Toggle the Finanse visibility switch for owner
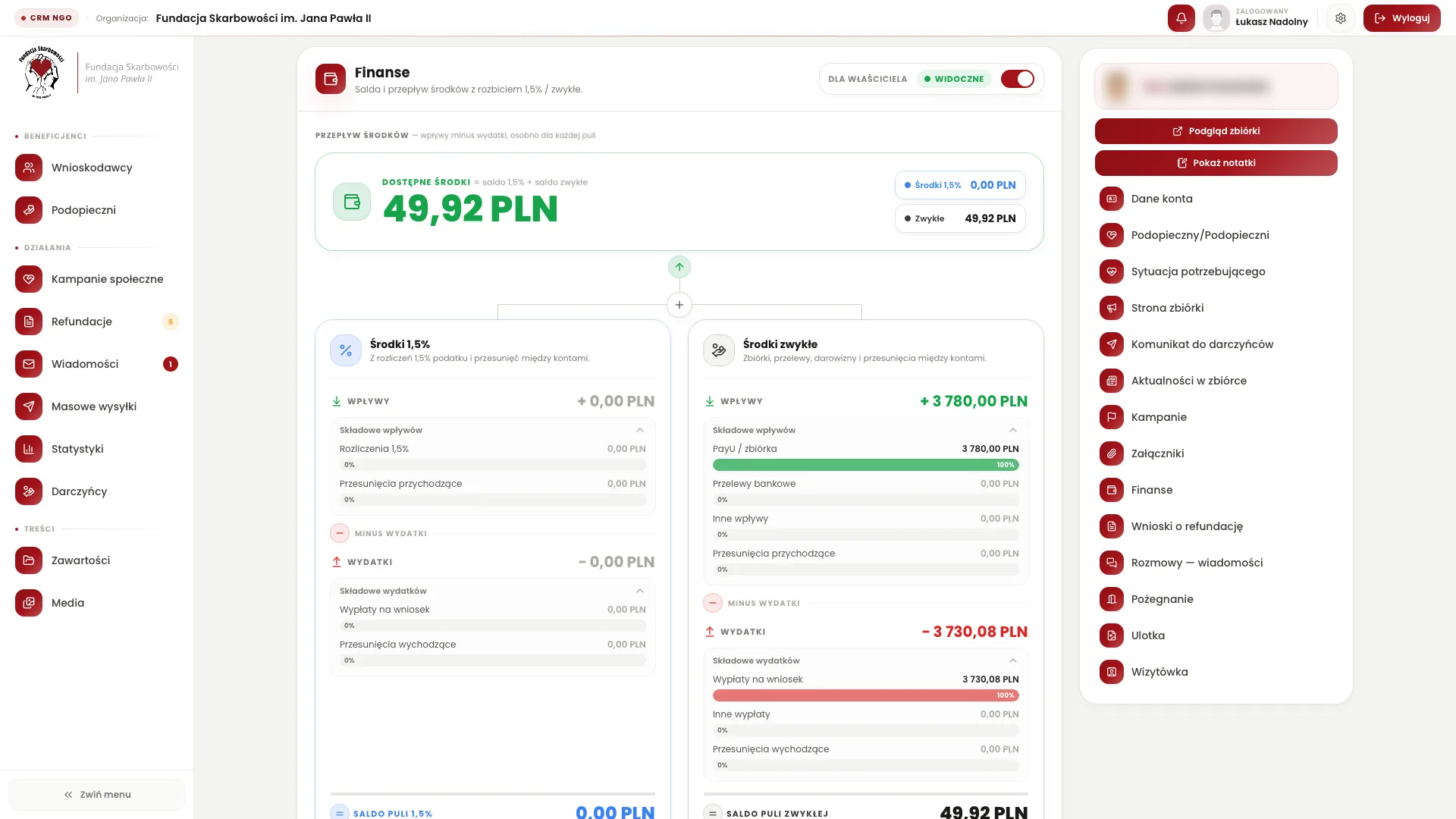The image size is (1456, 819). (x=1018, y=79)
